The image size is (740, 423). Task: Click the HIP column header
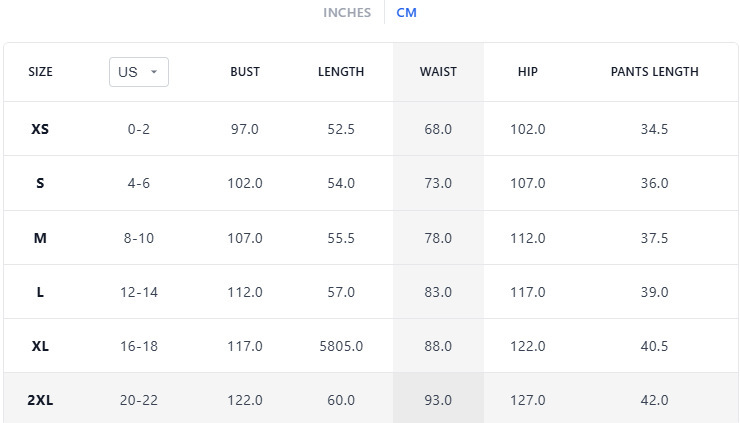coord(528,72)
